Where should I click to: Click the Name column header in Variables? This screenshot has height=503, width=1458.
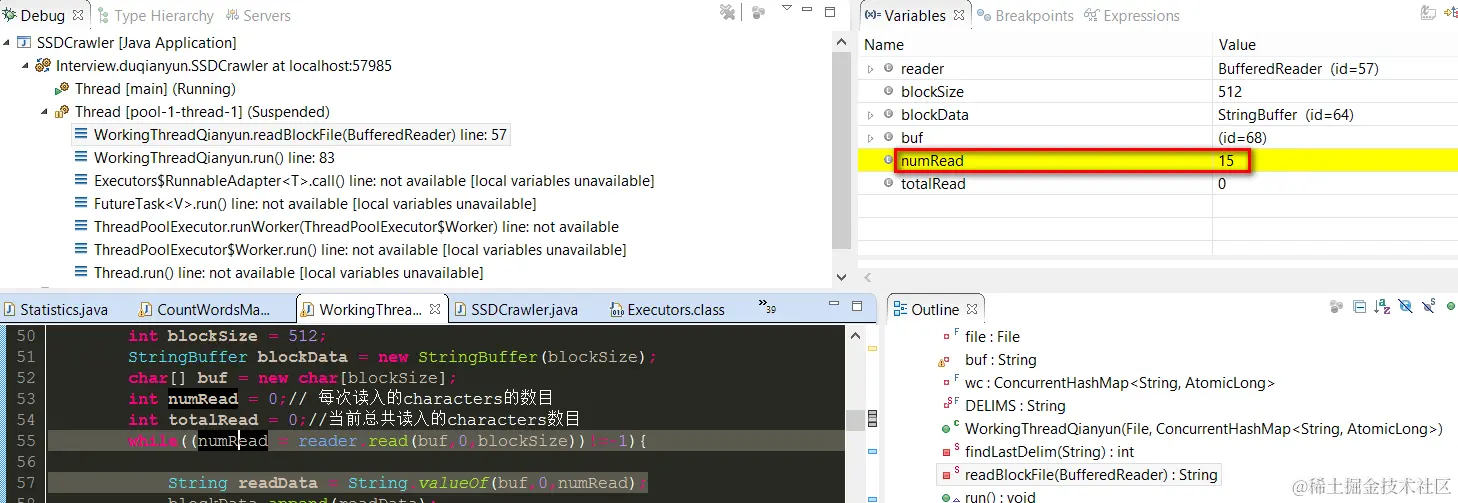click(1036, 45)
